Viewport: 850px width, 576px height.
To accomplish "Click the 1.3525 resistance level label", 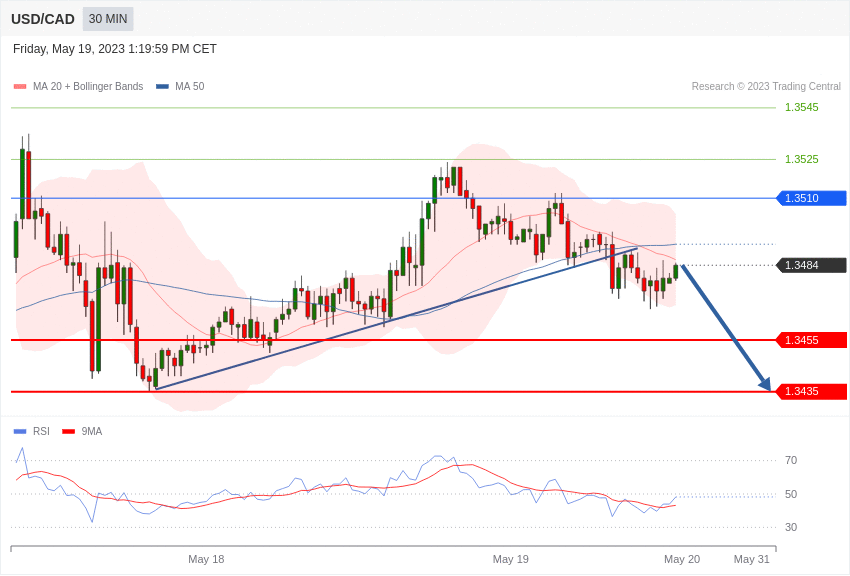I will (x=802, y=159).
